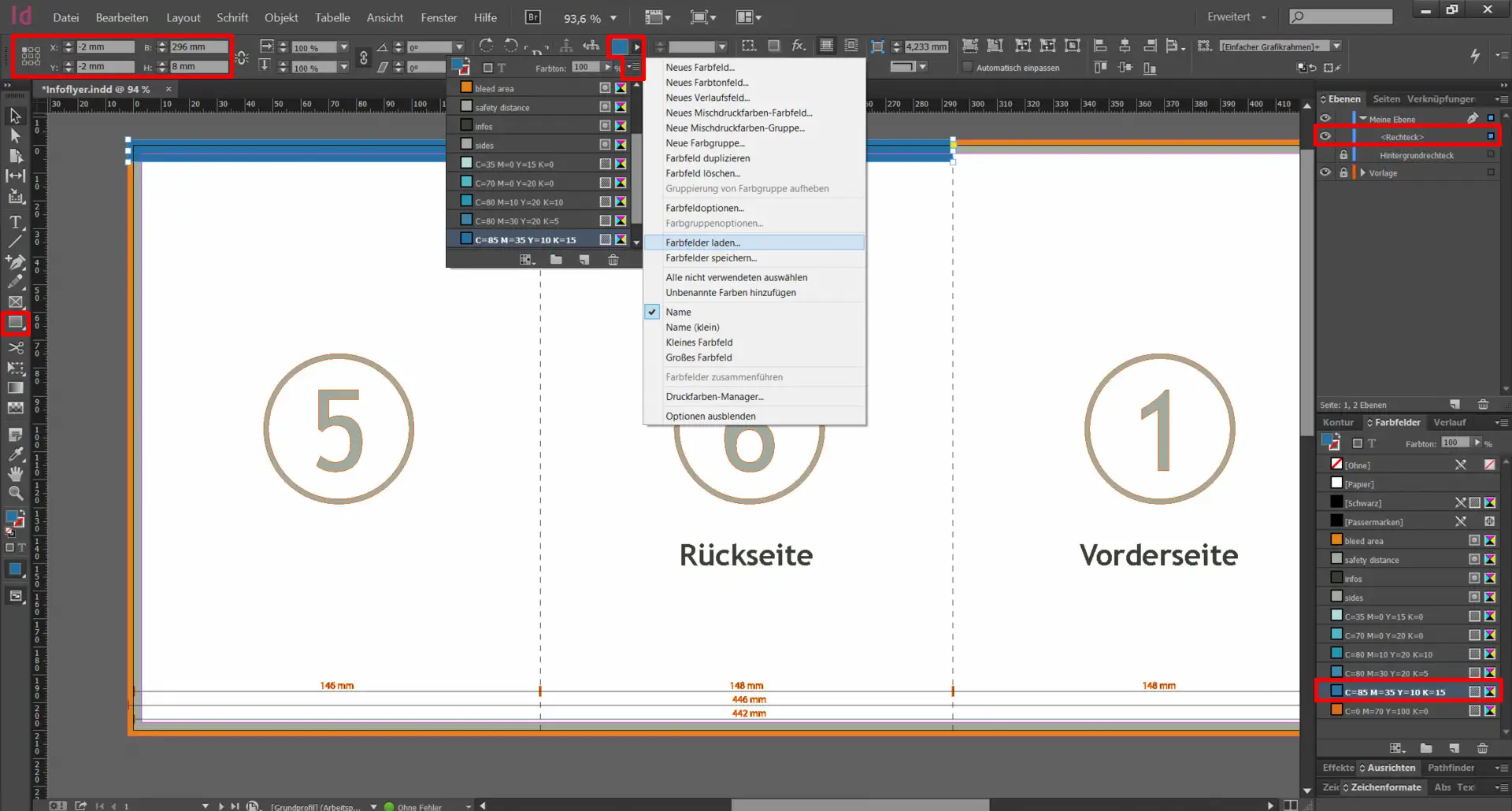Enable Automatisch einpassen checkbox
Image resolution: width=1512 pixels, height=811 pixels.
click(x=968, y=68)
